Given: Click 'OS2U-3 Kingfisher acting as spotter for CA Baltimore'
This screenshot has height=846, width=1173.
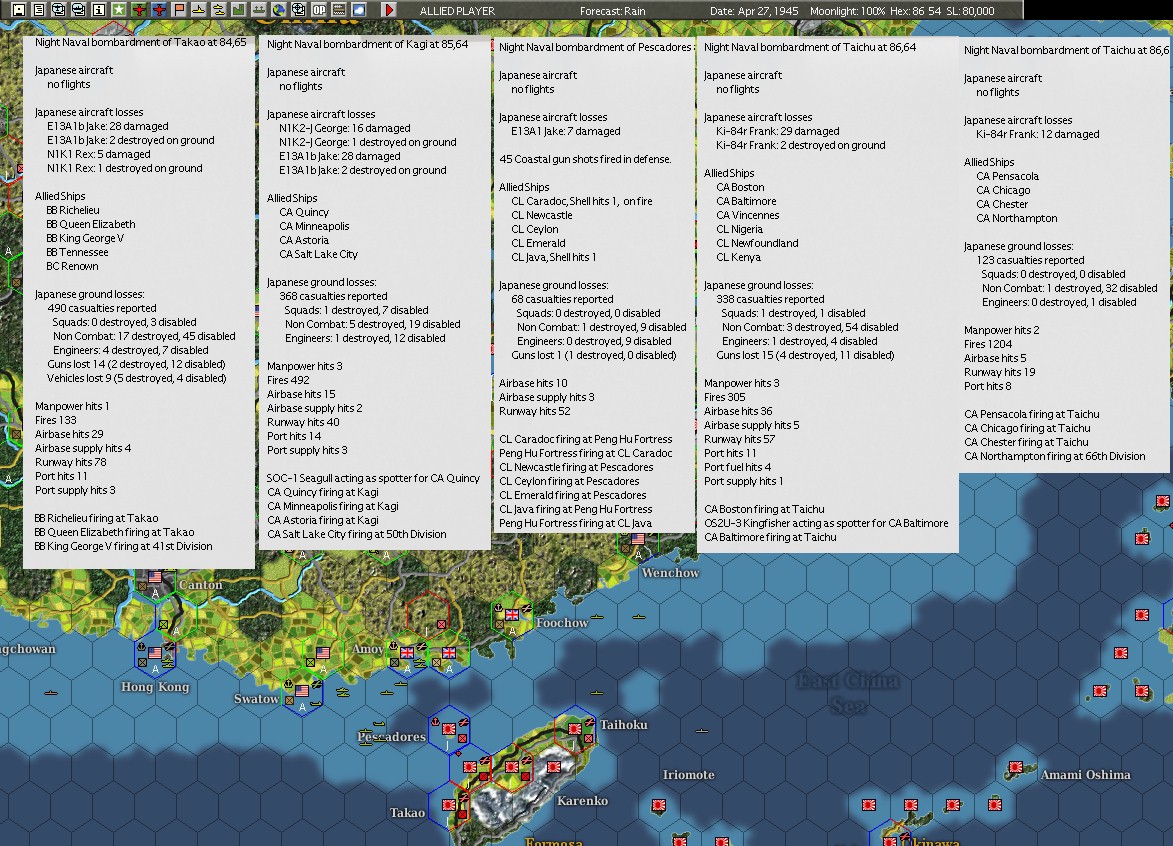Looking at the screenshot, I should [x=826, y=524].
